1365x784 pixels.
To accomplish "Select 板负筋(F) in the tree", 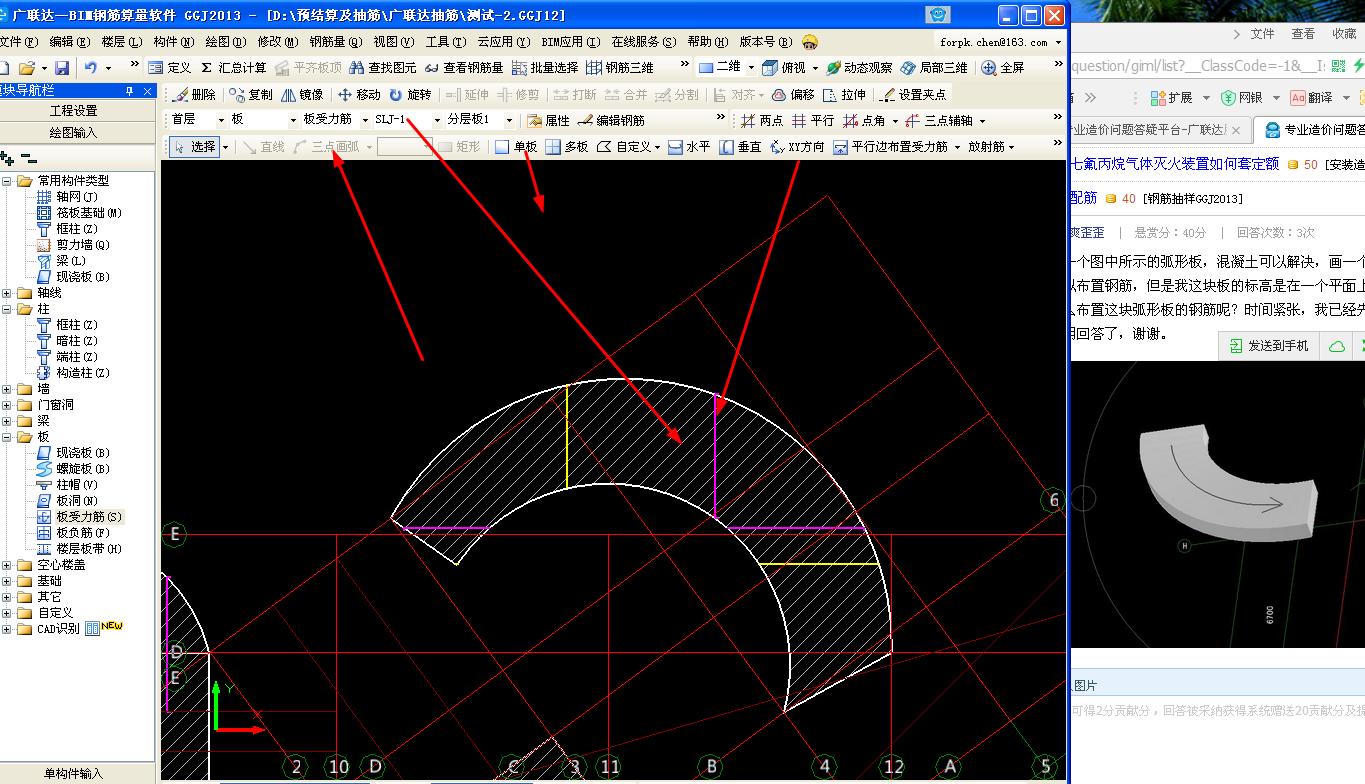I will pyautogui.click(x=83, y=533).
